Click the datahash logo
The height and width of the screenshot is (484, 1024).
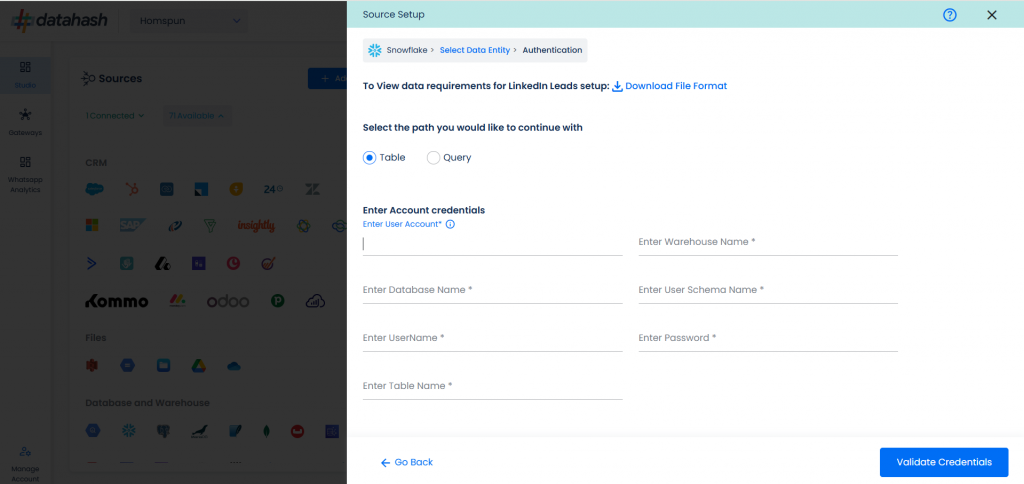tap(60, 20)
